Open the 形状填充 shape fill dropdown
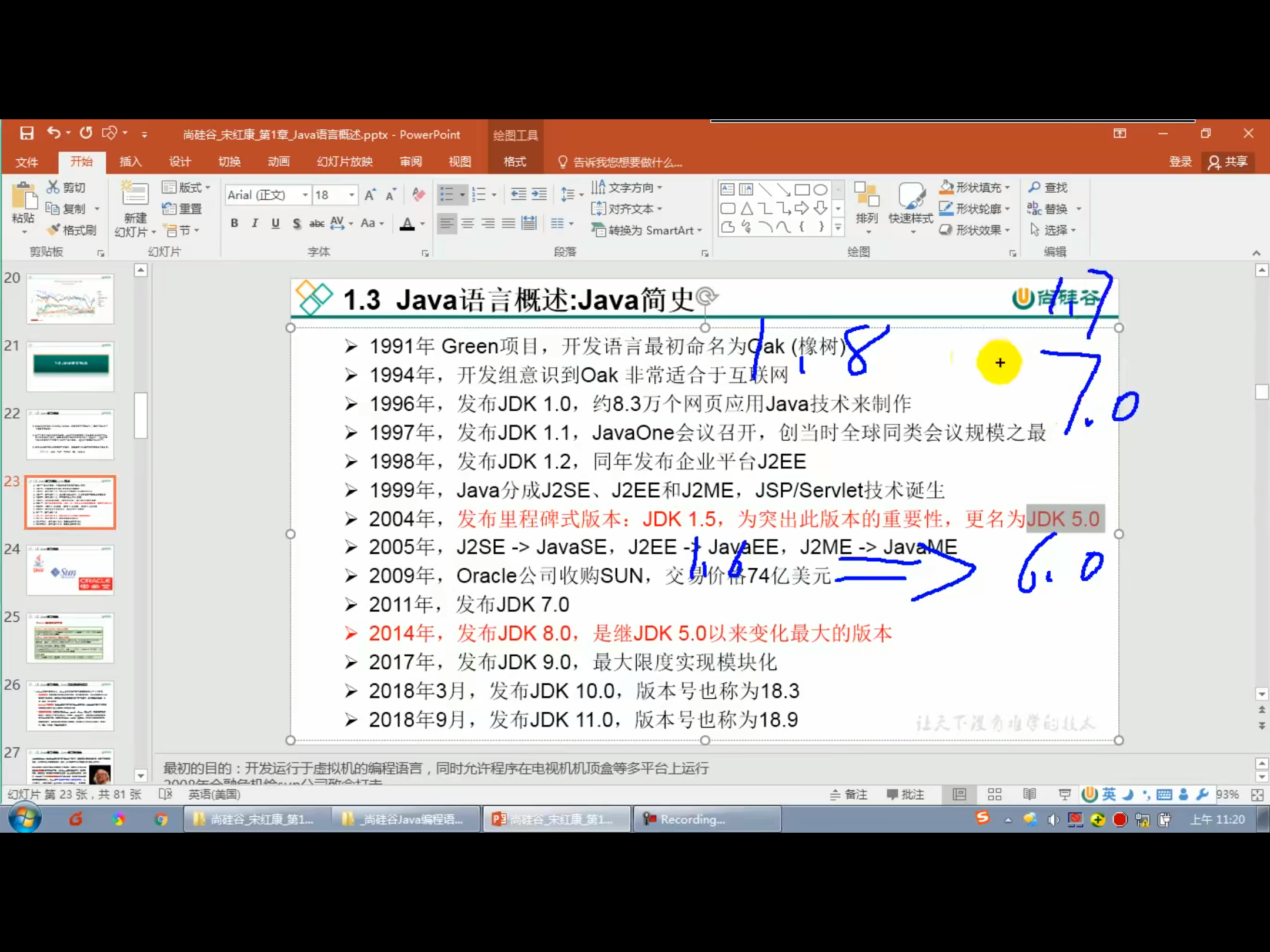 pyautogui.click(x=974, y=187)
